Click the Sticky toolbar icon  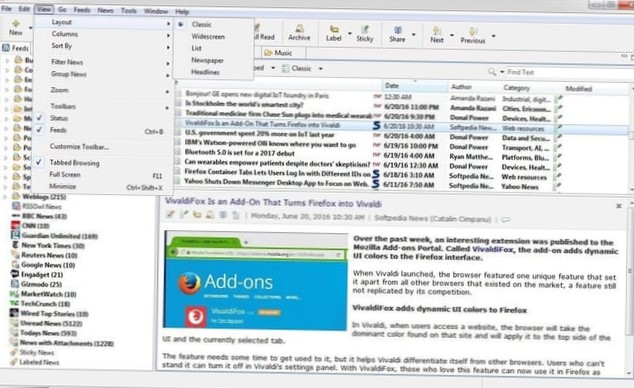click(x=365, y=30)
